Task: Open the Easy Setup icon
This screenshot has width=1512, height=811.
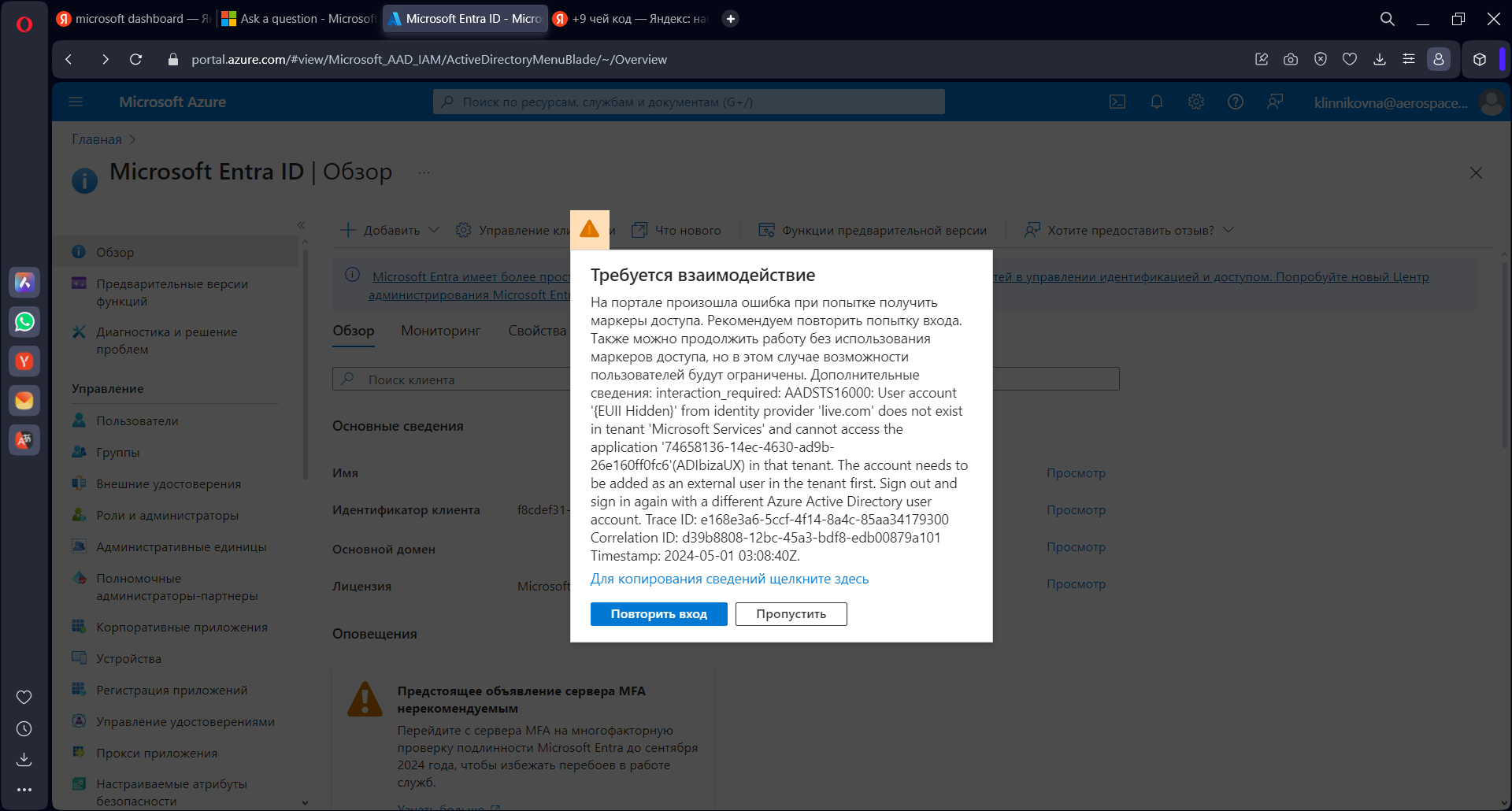Action: 1409,59
